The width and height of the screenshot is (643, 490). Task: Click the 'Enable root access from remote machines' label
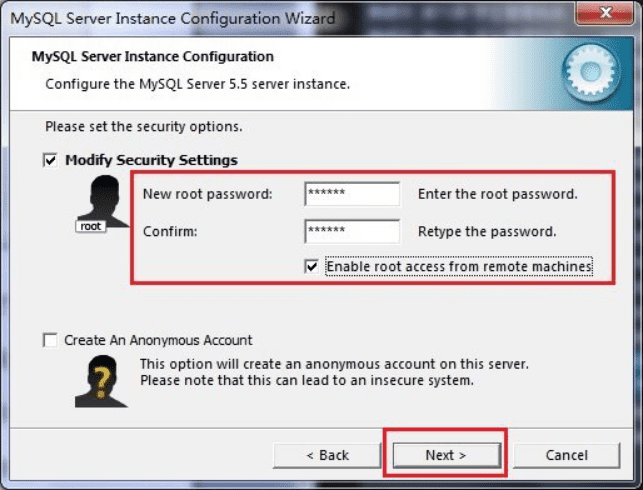point(458,267)
